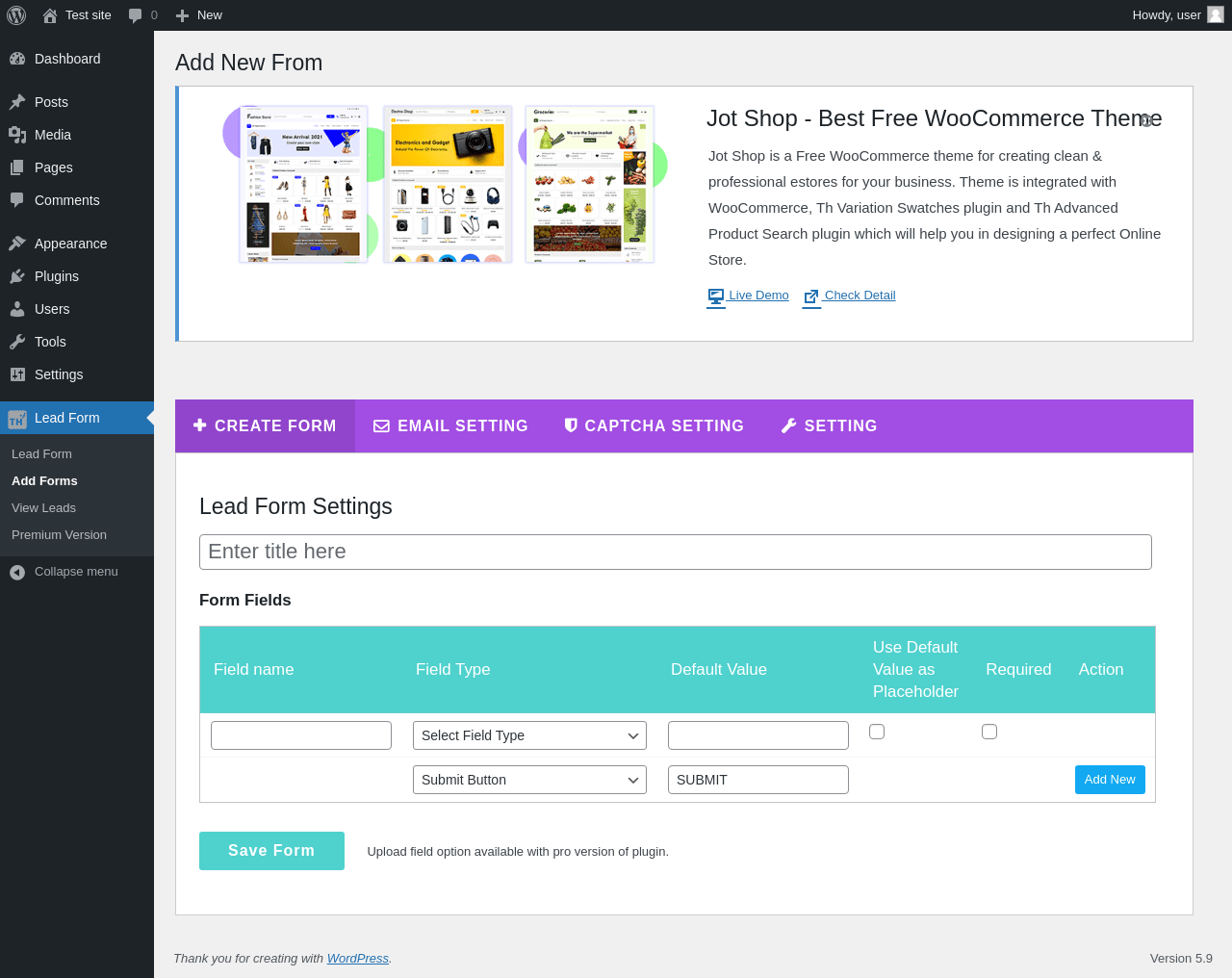Click the Pages icon in sidebar
Viewport: 1232px width, 978px height.
[17, 167]
